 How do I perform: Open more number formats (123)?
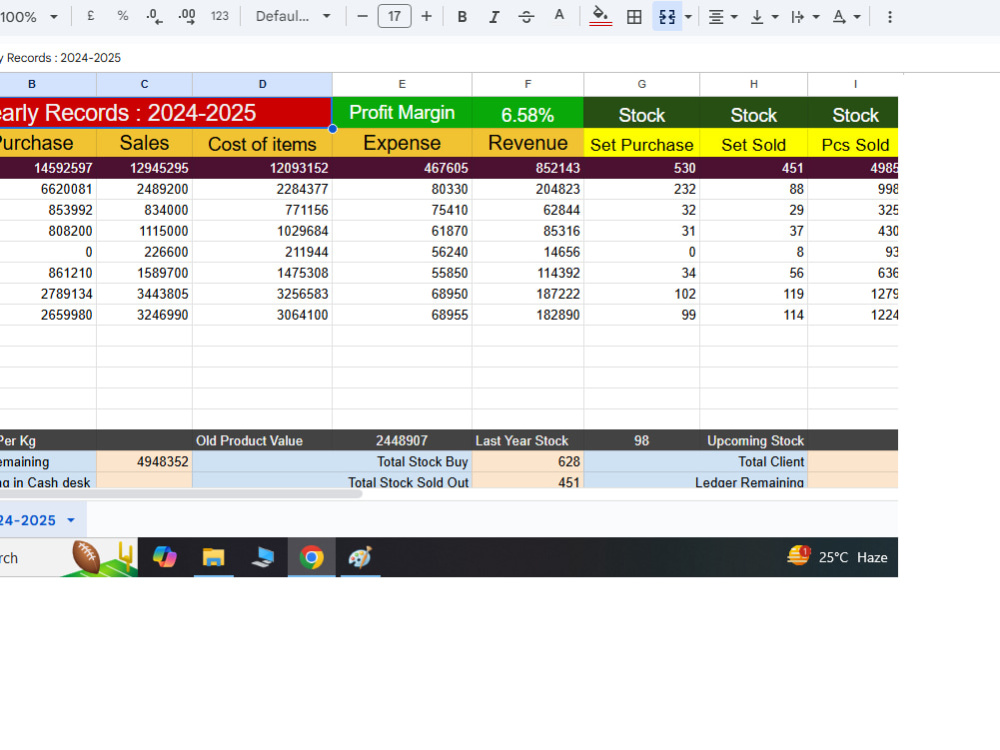pos(219,17)
